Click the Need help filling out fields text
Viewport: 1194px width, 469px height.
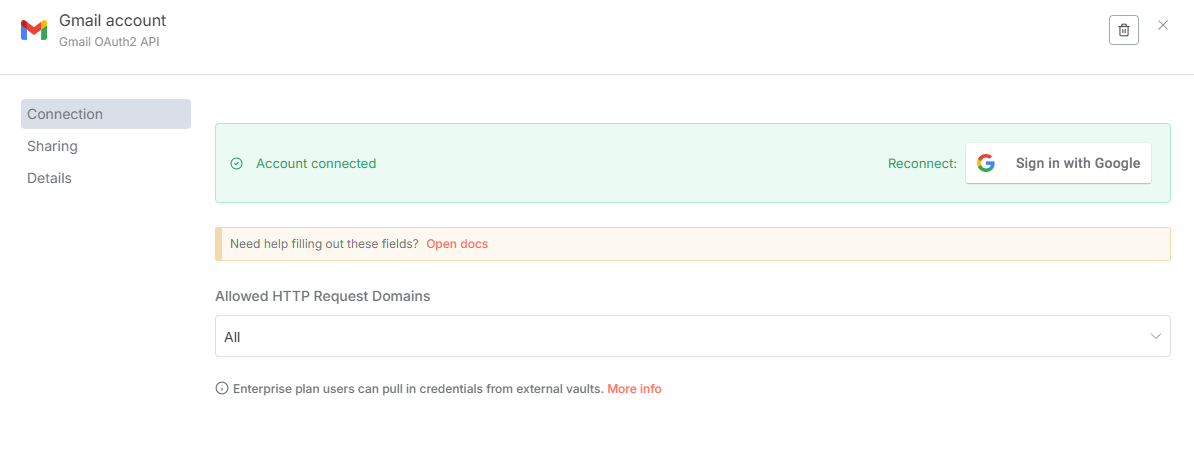pos(324,244)
